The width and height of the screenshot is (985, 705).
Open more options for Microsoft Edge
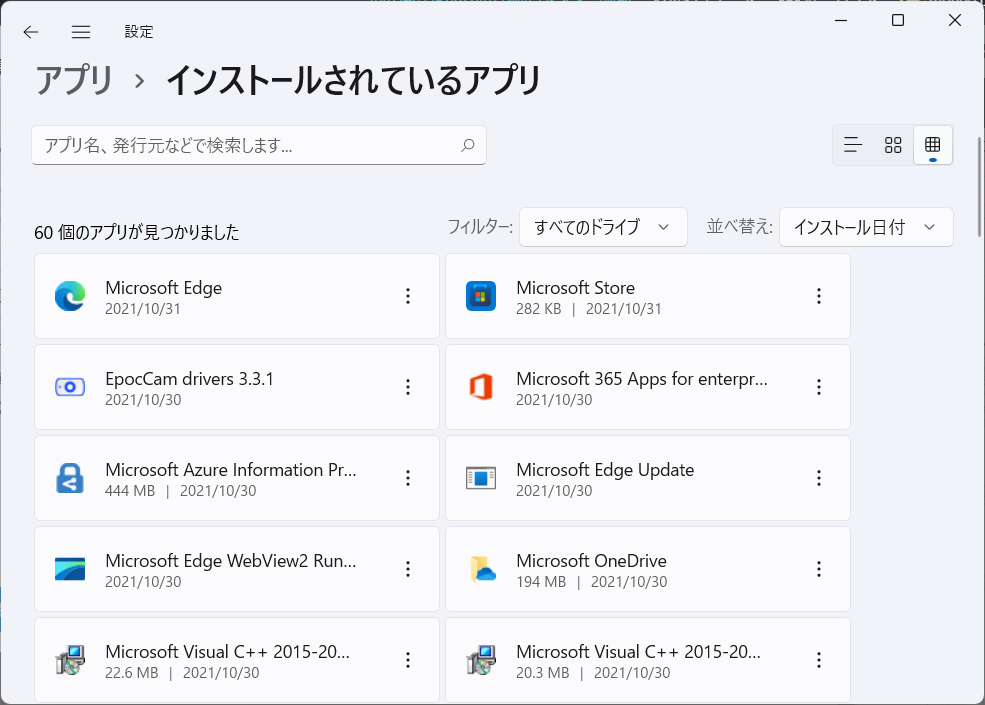pyautogui.click(x=408, y=296)
